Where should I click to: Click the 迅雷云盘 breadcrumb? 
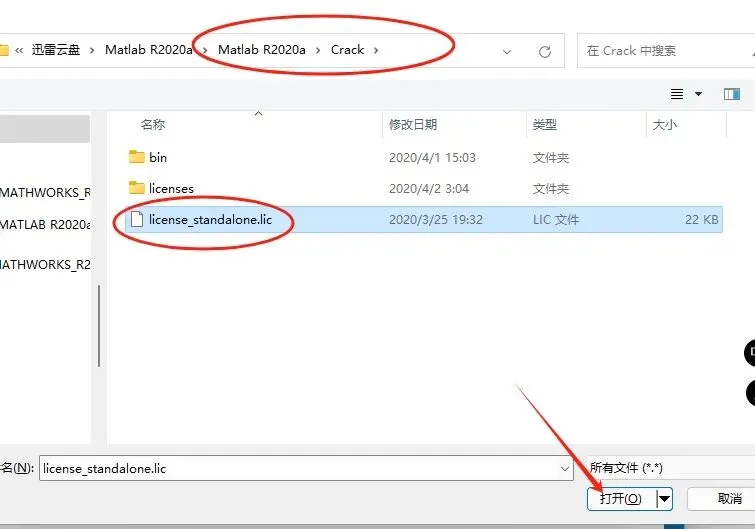(56, 50)
